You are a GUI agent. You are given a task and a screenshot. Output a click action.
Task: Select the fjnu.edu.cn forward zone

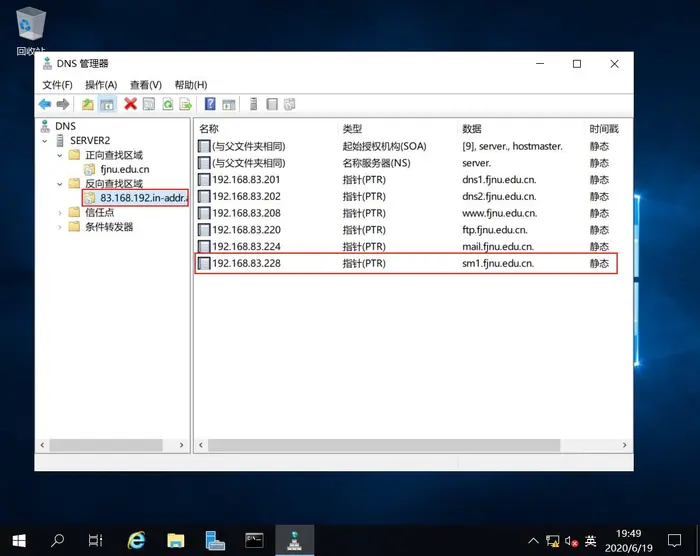click(x=125, y=169)
